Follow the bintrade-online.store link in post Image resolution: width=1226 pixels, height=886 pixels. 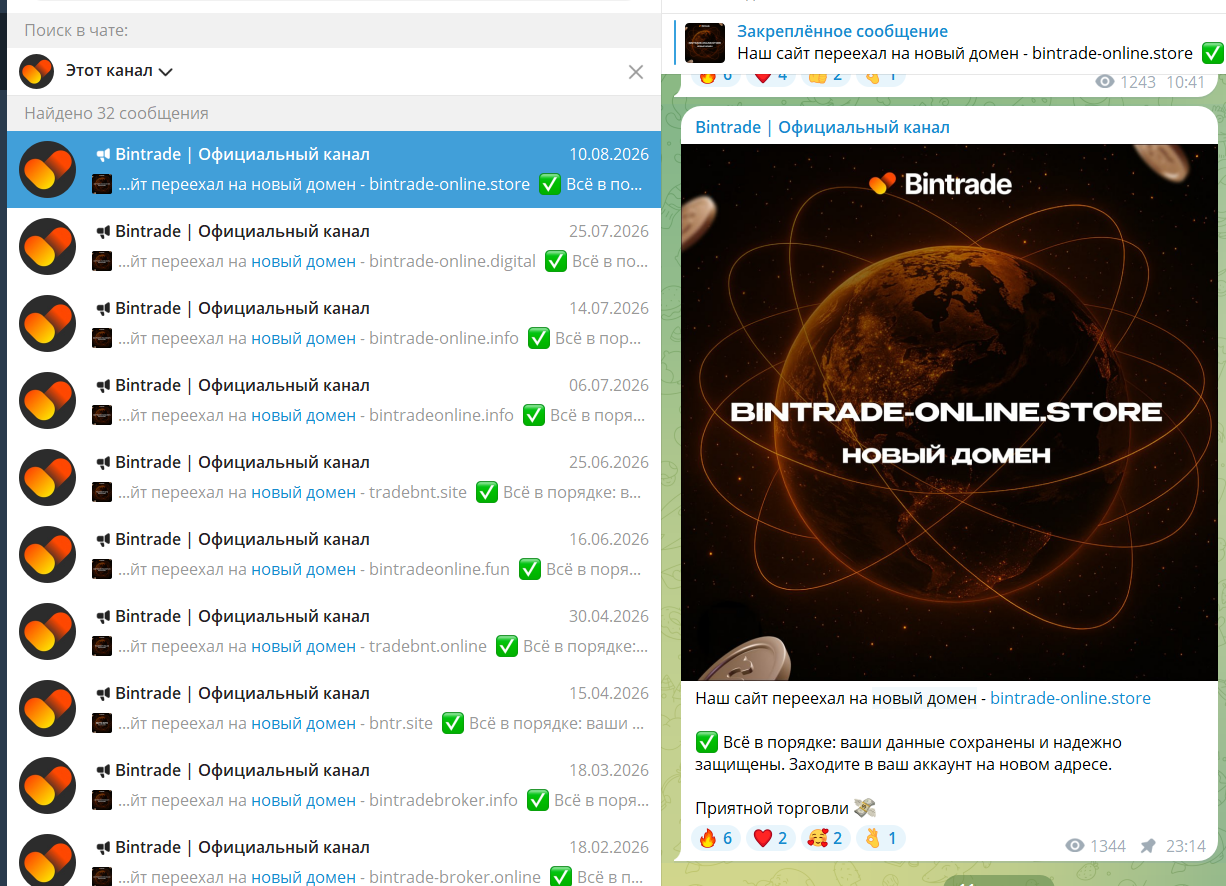pos(1070,698)
